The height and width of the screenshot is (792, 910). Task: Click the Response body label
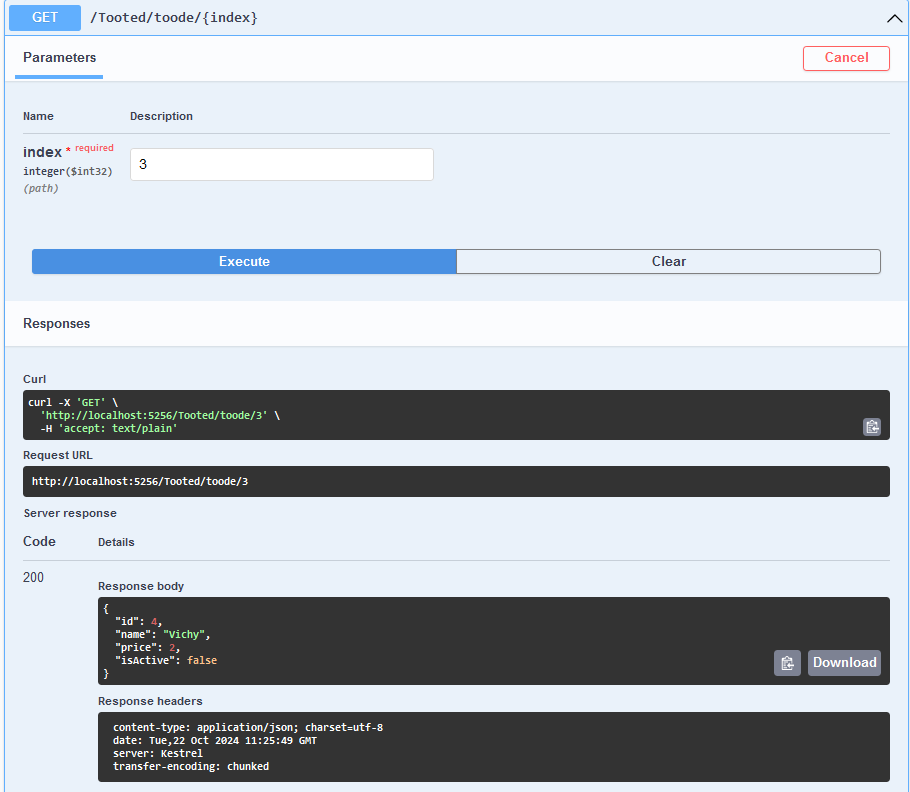point(141,587)
